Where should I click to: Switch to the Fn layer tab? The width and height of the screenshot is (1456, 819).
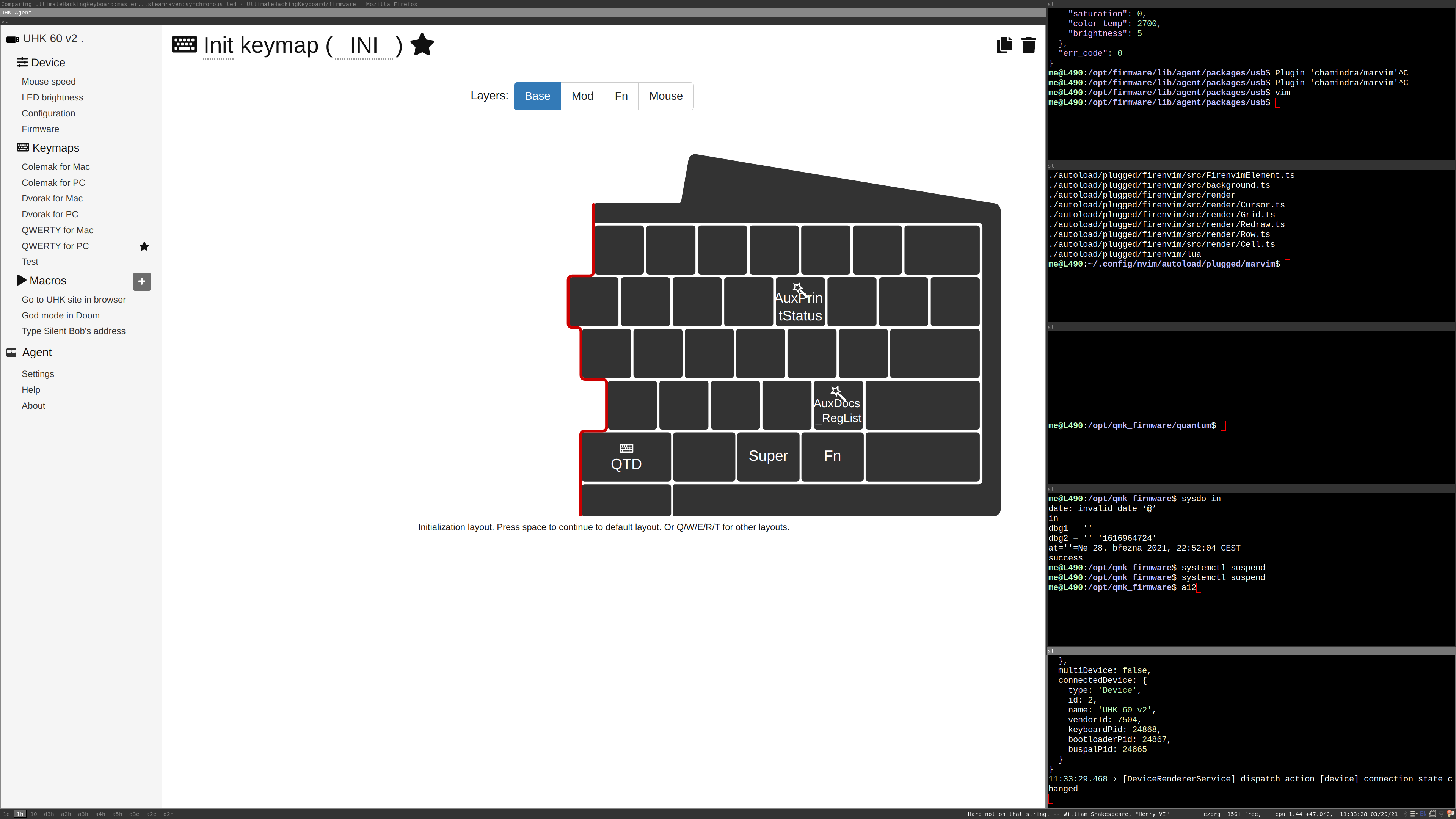pos(621,96)
